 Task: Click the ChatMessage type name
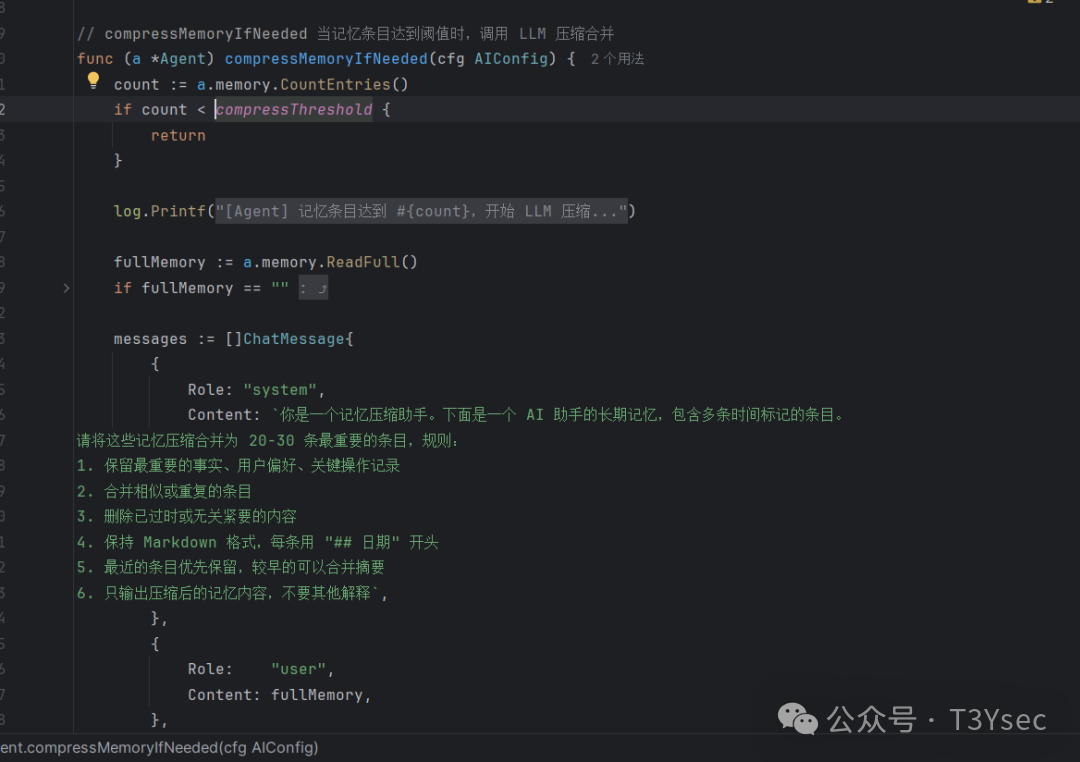coord(294,339)
